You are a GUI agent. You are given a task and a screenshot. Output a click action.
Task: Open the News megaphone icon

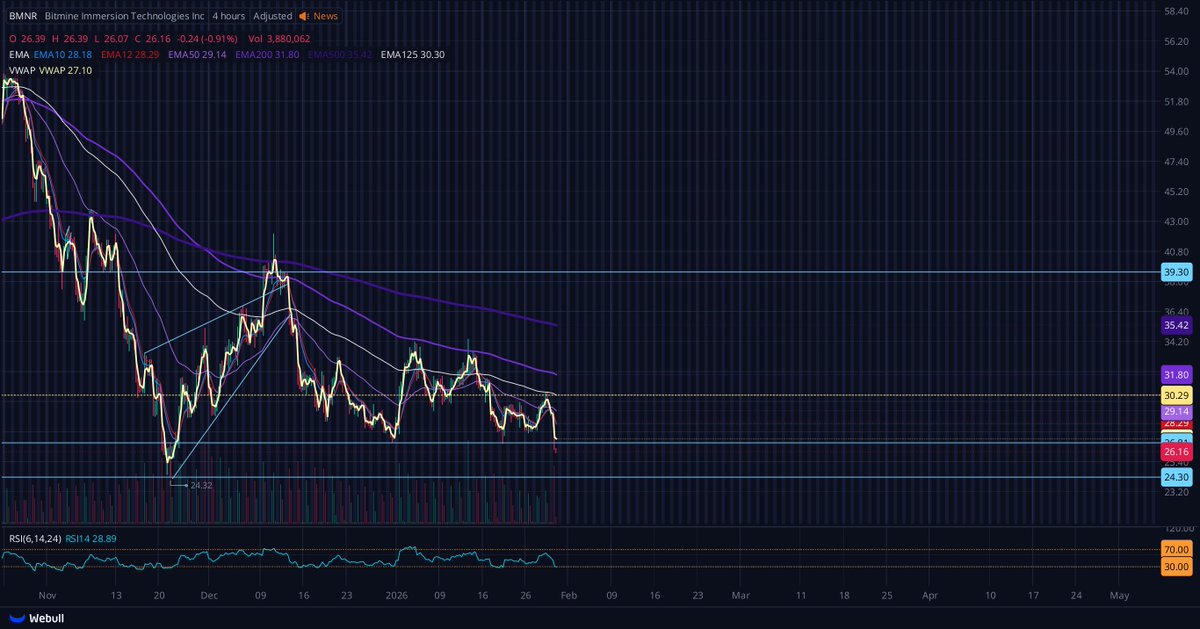click(x=305, y=16)
